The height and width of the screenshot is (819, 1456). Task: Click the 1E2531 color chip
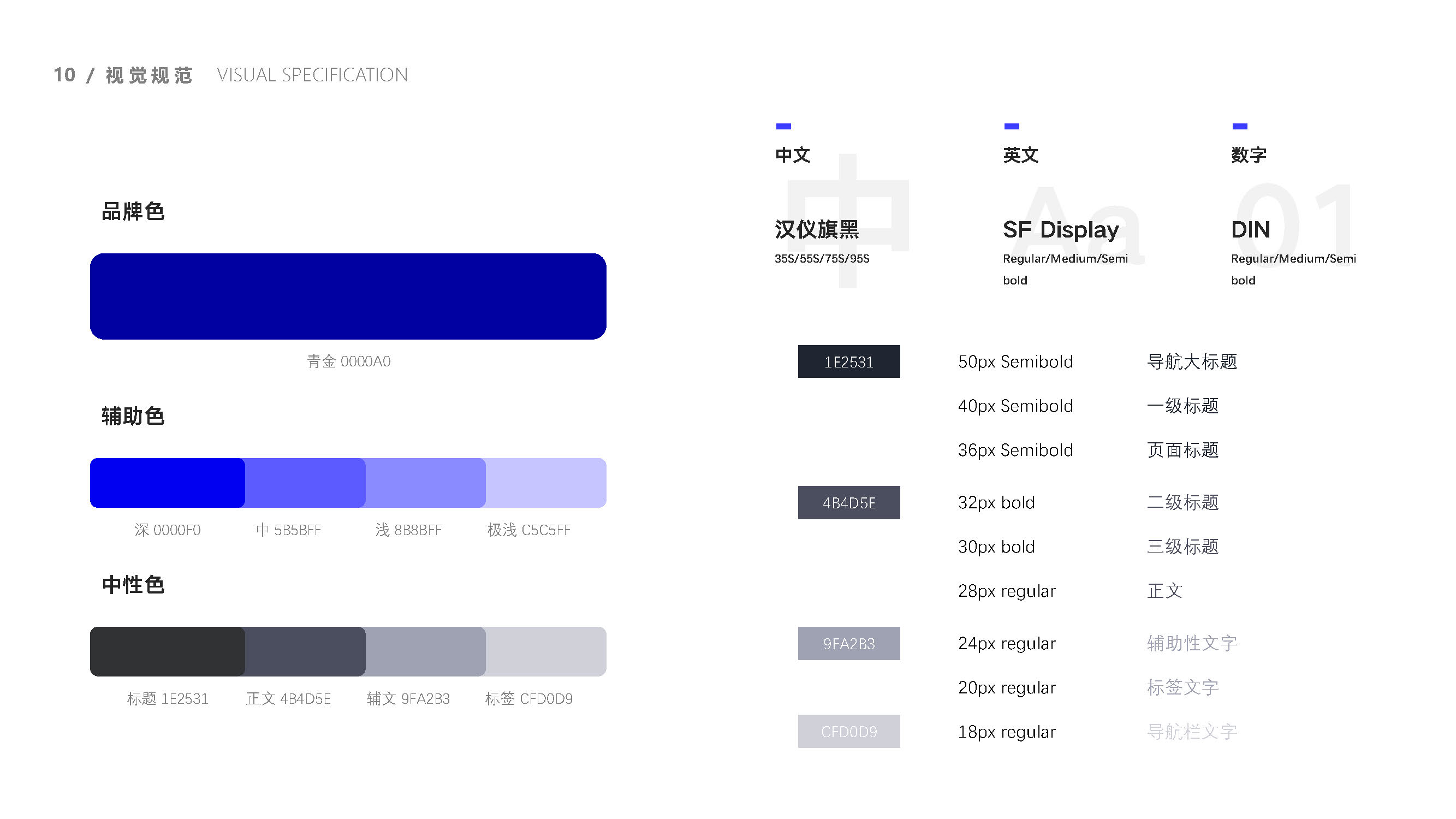point(848,361)
